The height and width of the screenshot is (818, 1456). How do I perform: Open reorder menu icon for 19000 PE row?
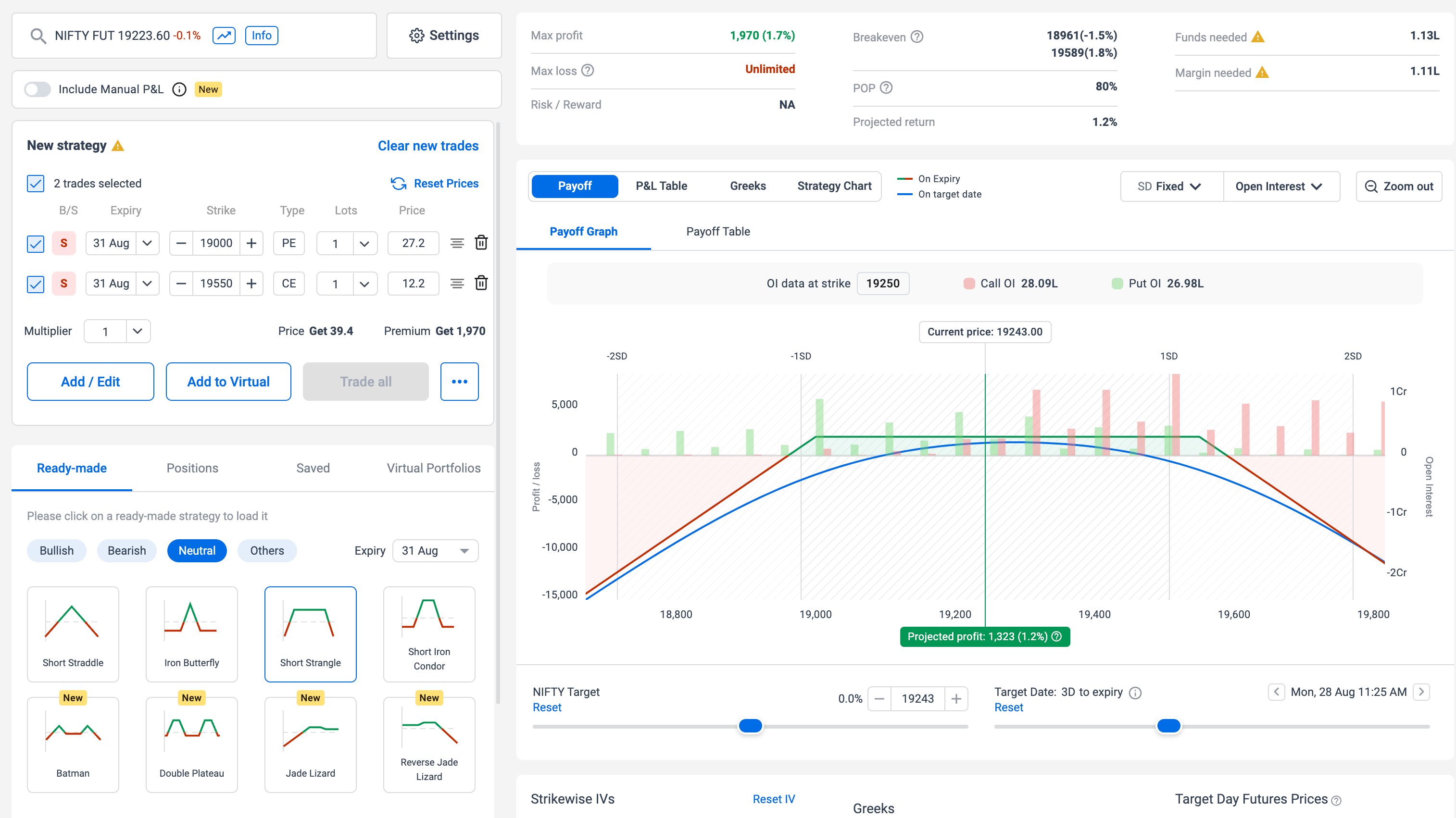point(457,243)
